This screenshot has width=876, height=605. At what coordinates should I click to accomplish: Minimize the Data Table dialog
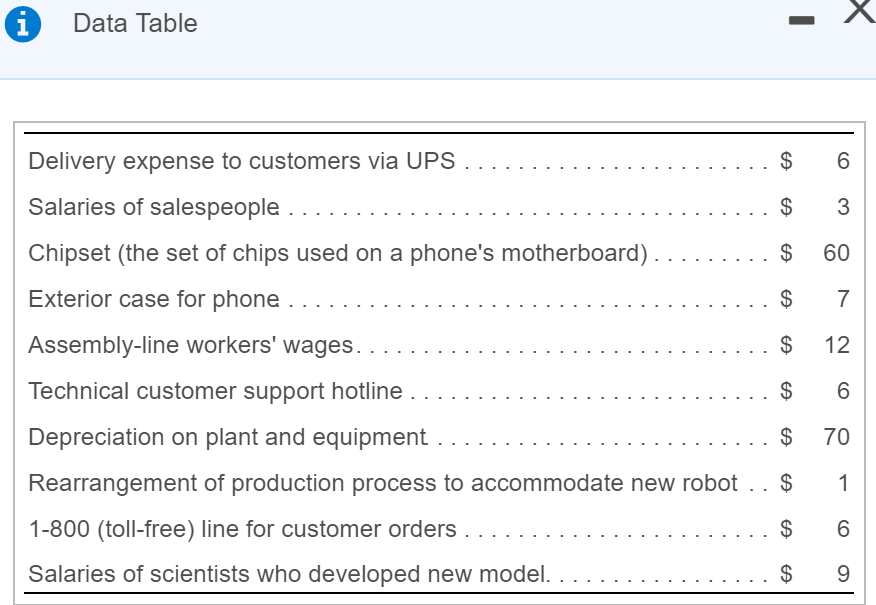pos(801,20)
